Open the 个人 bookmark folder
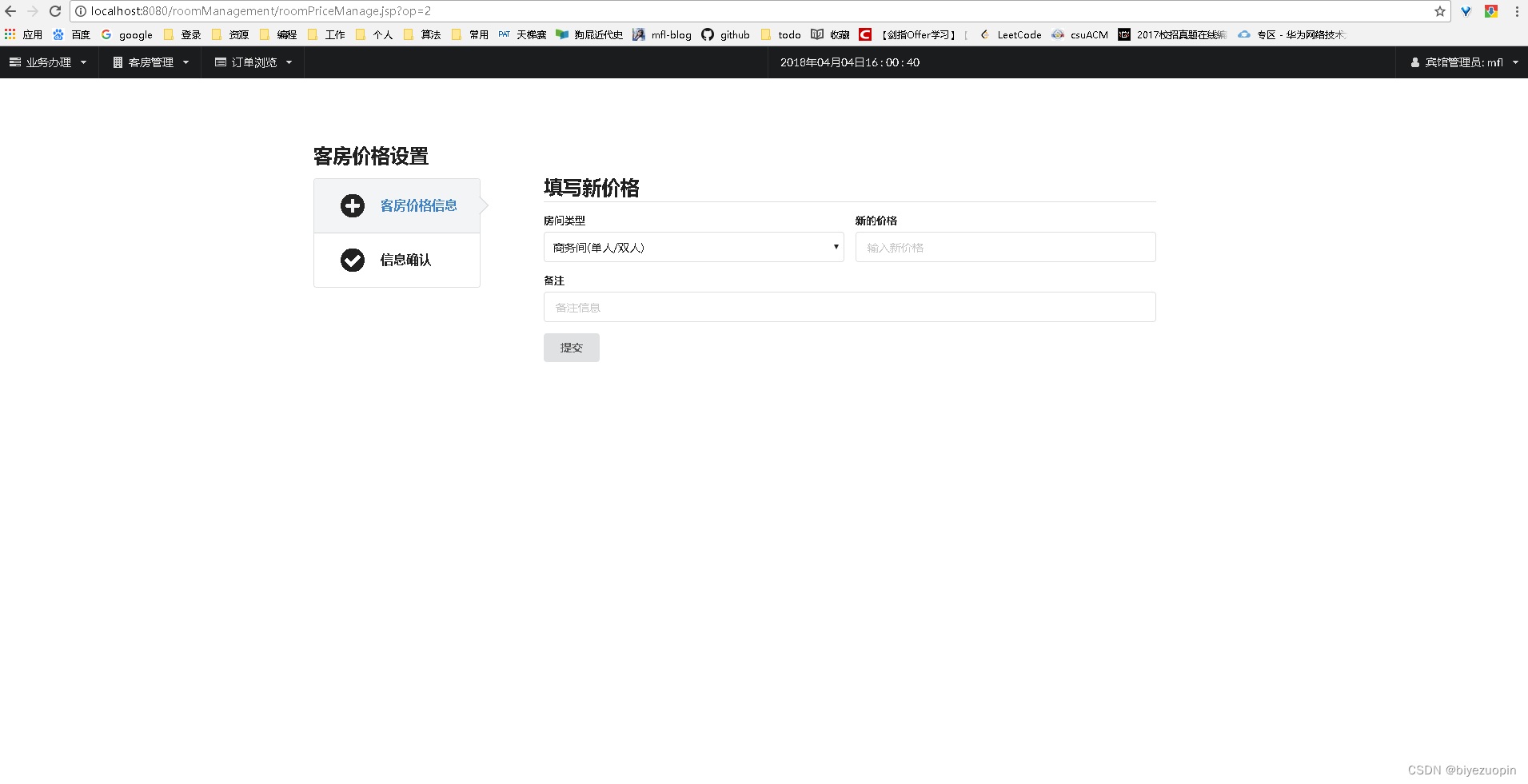The image size is (1528, 784). click(x=374, y=34)
